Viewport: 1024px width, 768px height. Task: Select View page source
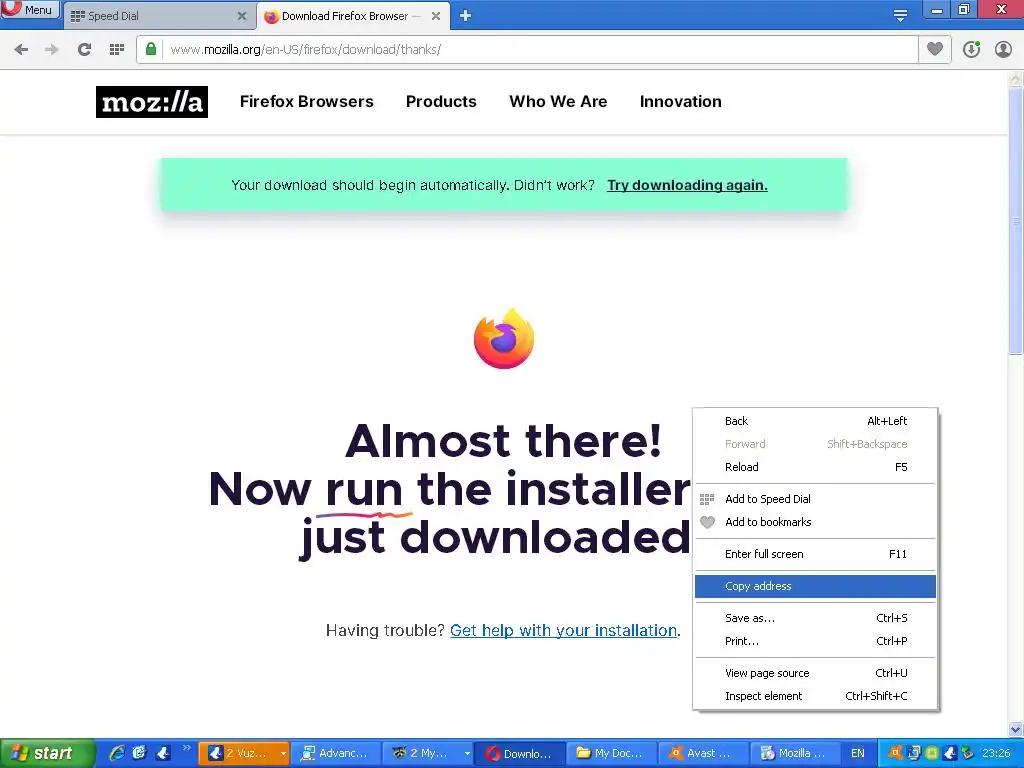click(815, 673)
